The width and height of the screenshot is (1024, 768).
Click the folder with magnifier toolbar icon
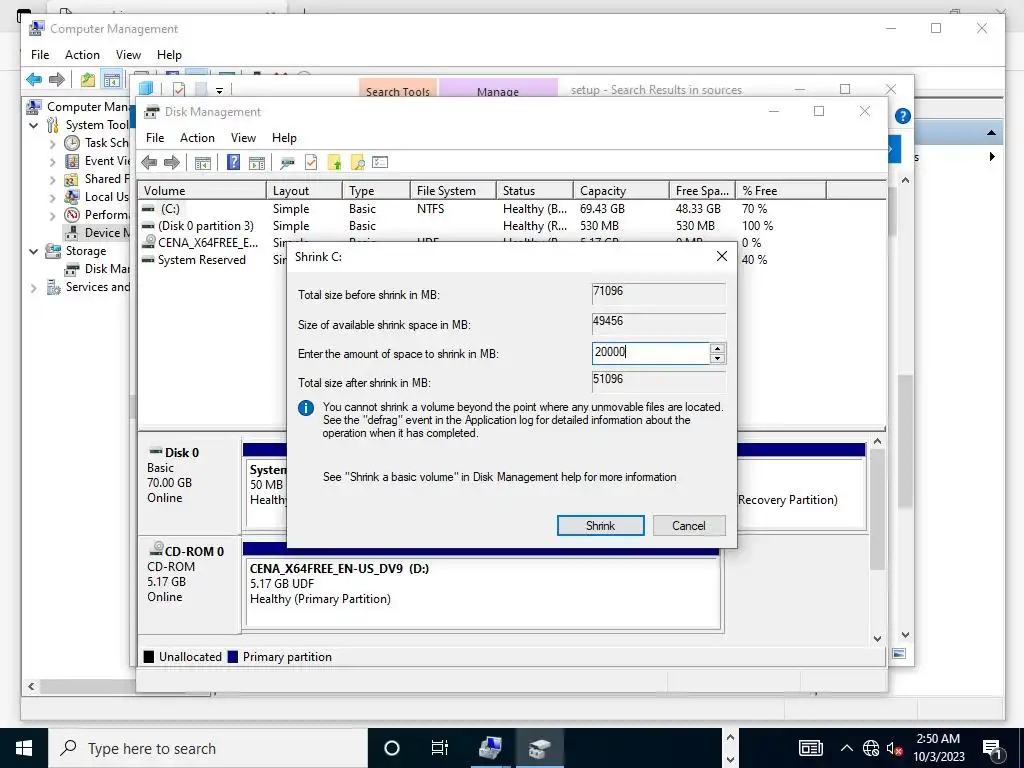pos(357,163)
